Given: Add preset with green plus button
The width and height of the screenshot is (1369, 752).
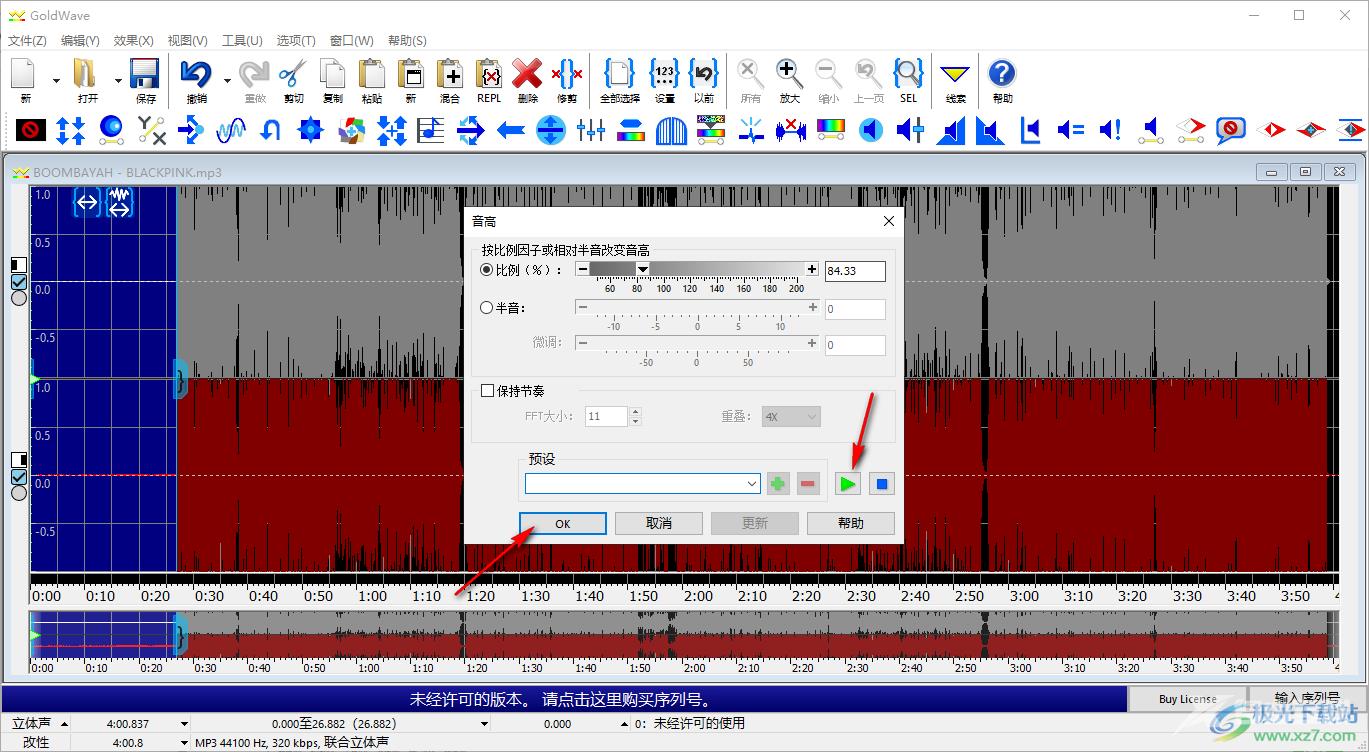Looking at the screenshot, I should tap(778, 484).
